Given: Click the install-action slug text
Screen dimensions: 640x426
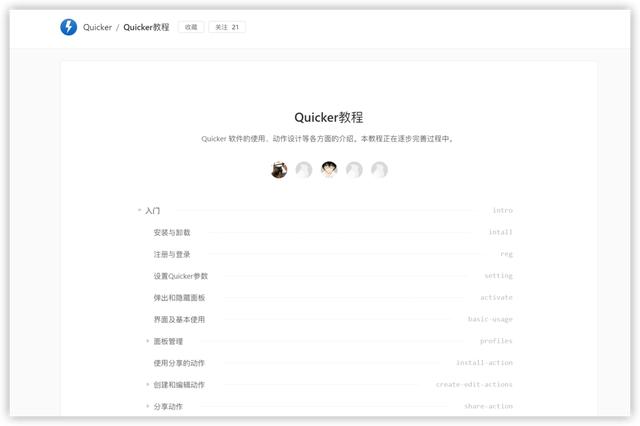Looking at the screenshot, I should pos(484,363).
